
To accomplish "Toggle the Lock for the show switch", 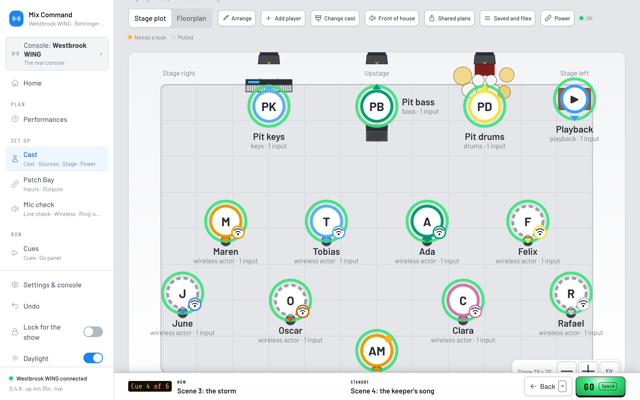I will [93, 332].
